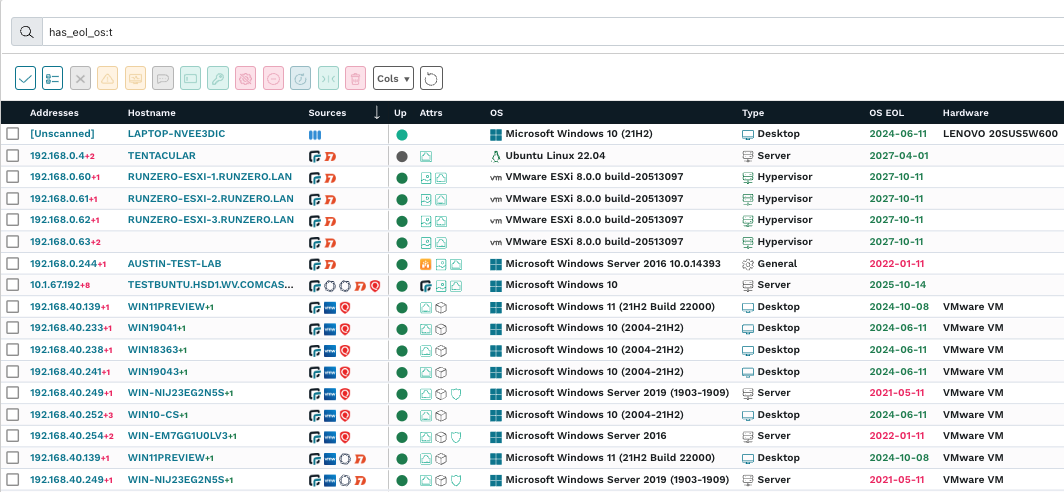
Task: Tick the AUSTIN-TEST-LAB row checkbox
Action: tap(13, 264)
